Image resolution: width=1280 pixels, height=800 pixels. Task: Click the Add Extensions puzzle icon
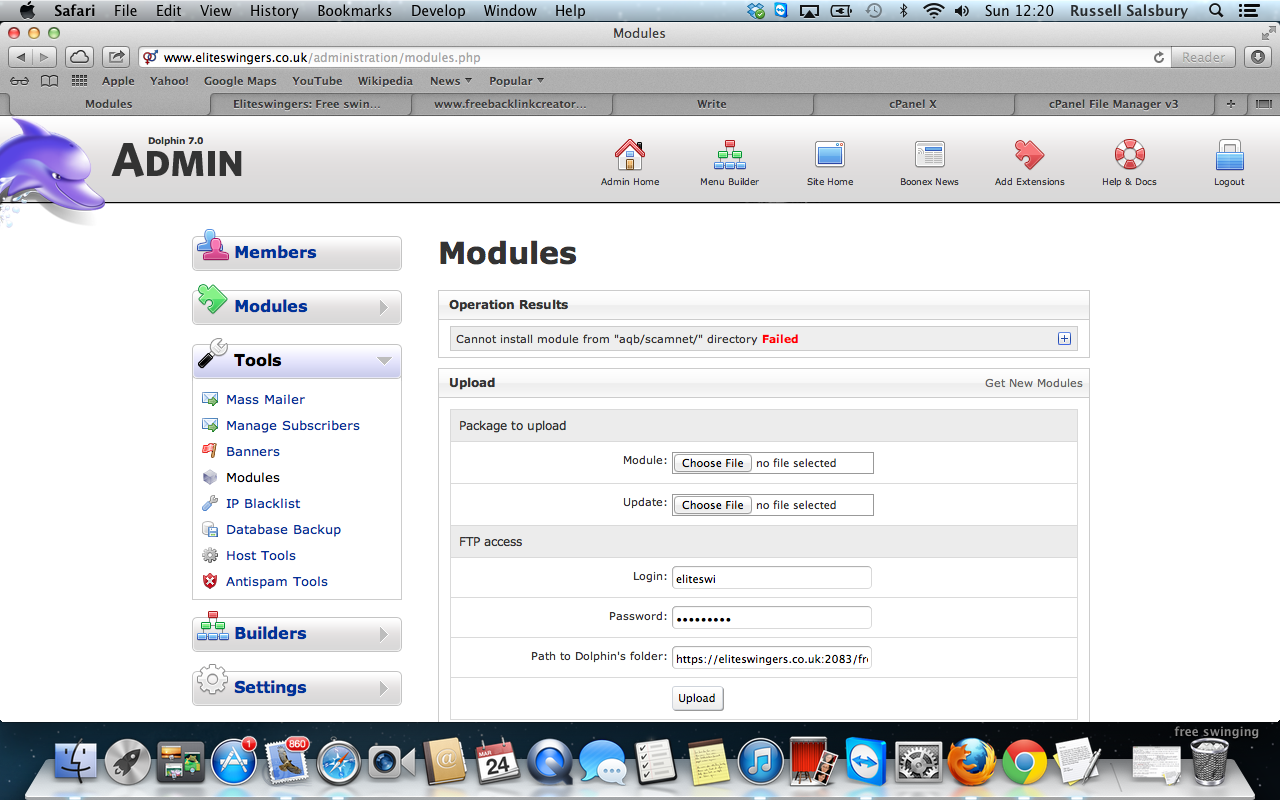point(1029,156)
